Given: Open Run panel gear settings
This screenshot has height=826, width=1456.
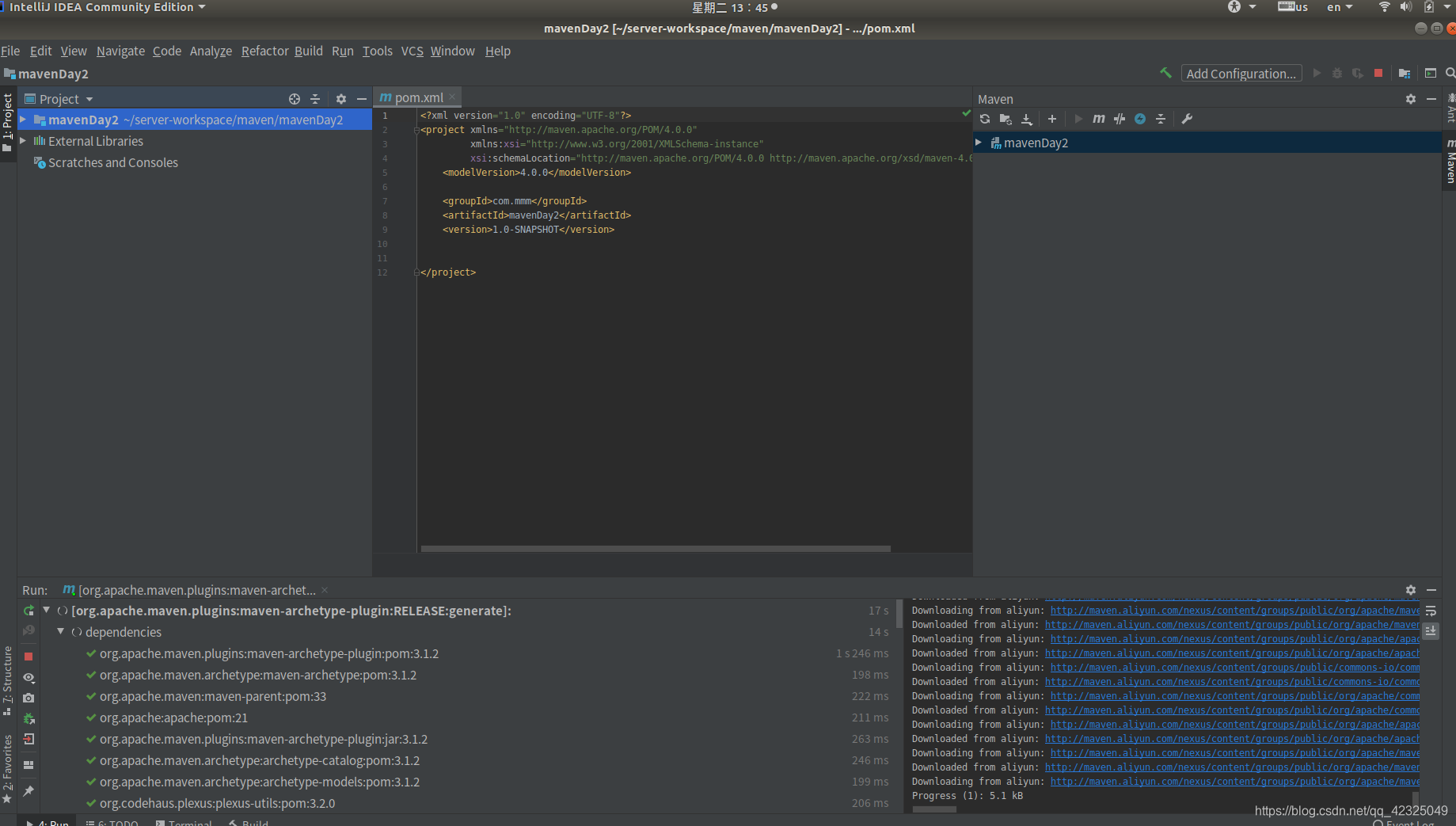Looking at the screenshot, I should point(1411,590).
